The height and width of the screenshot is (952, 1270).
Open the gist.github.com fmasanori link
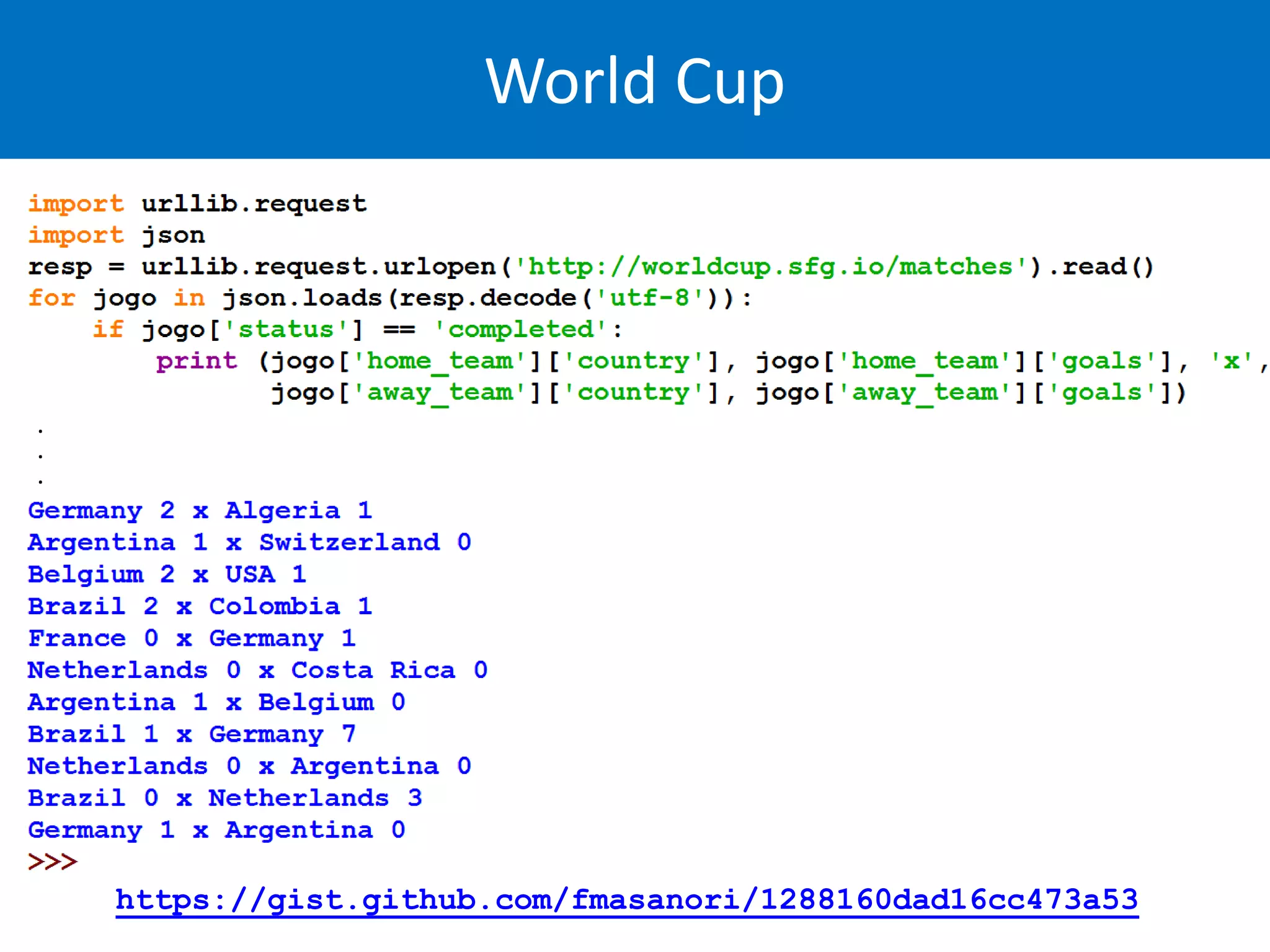626,900
